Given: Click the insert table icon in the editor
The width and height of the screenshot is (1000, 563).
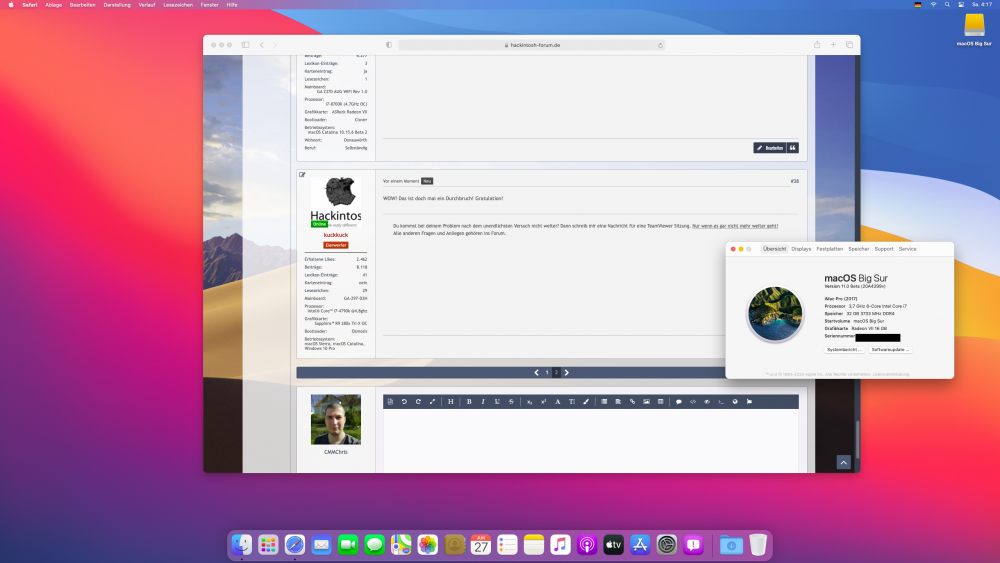Looking at the screenshot, I should pyautogui.click(x=661, y=402).
